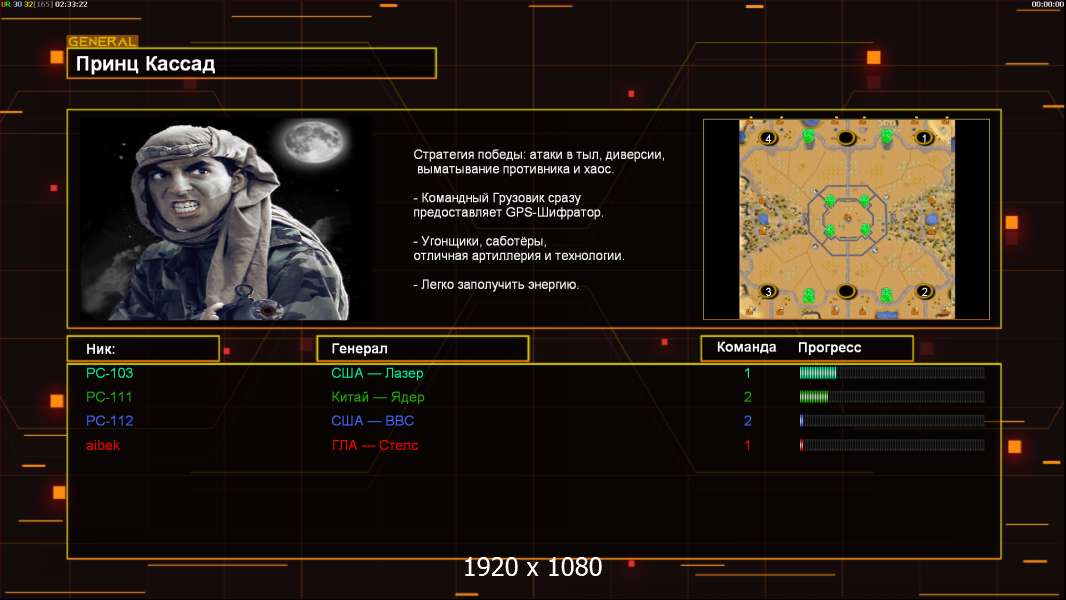
Task: Click PC-112's loading progress bar
Action: [892, 421]
